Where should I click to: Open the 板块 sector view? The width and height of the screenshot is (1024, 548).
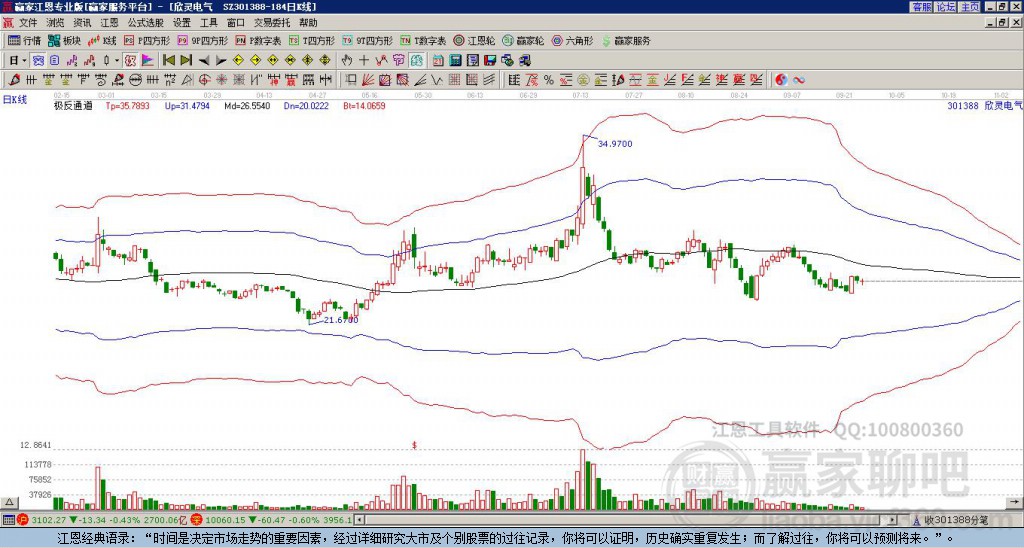(x=63, y=40)
